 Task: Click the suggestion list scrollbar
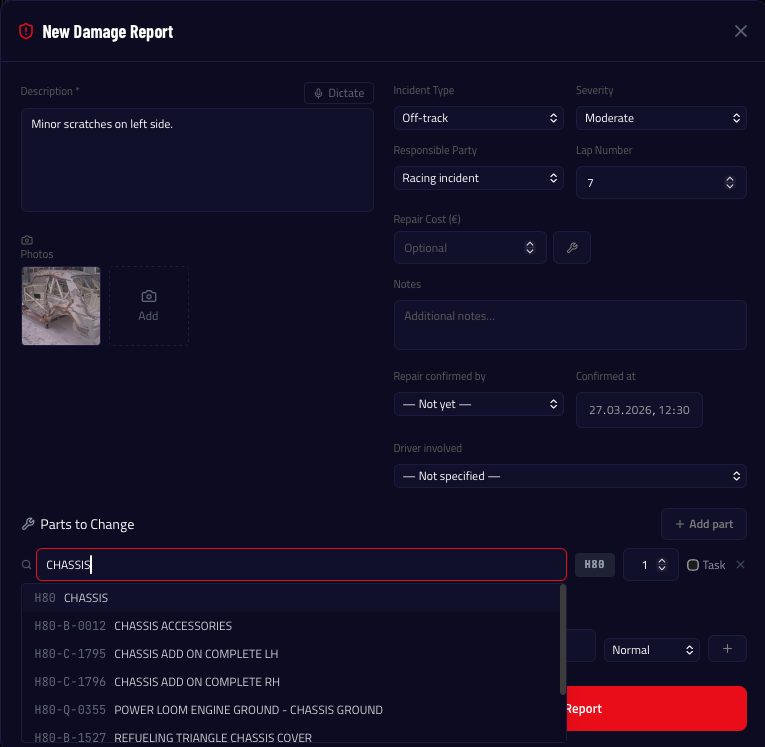563,640
